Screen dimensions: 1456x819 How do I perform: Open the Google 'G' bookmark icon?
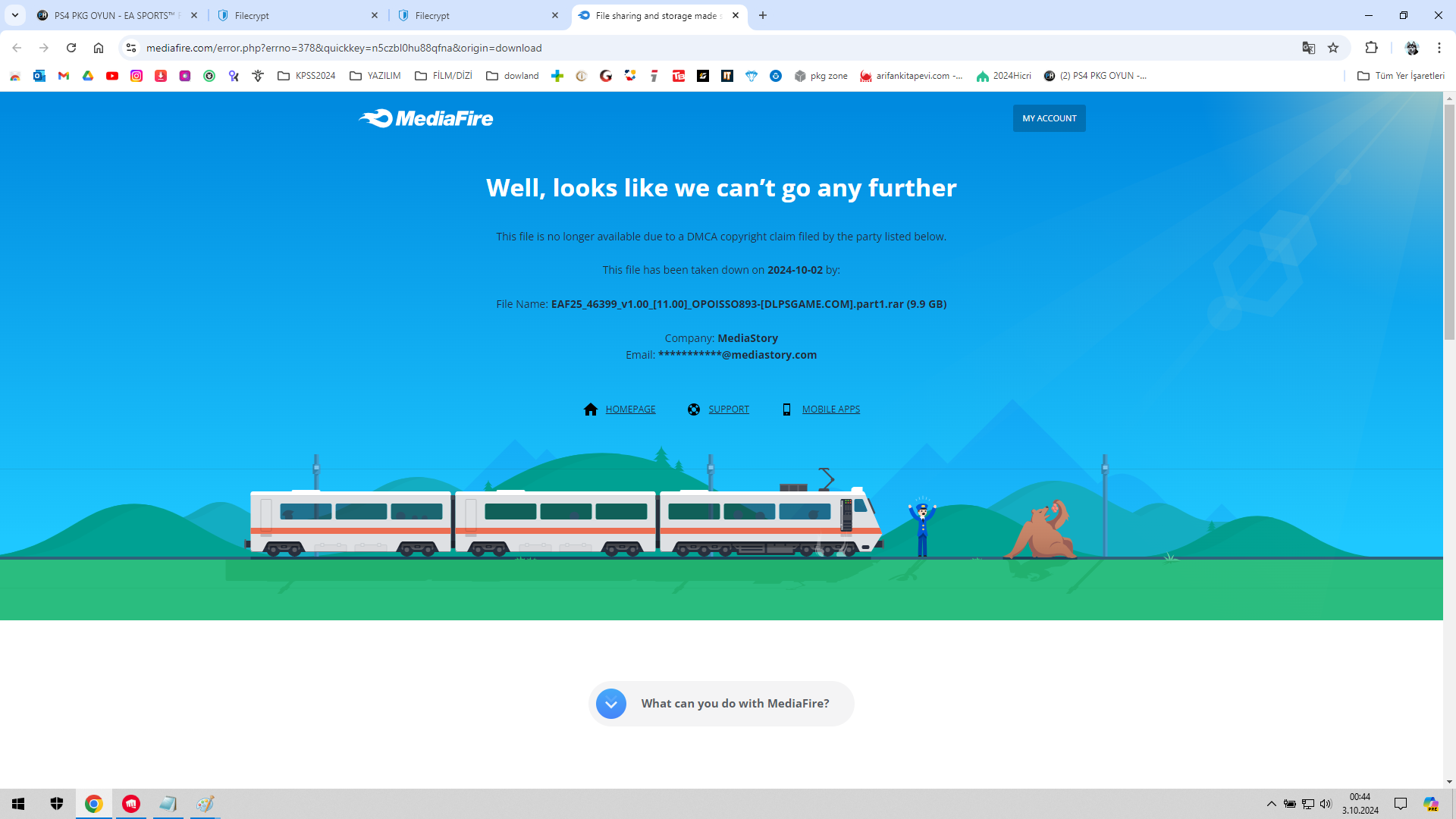click(x=606, y=76)
